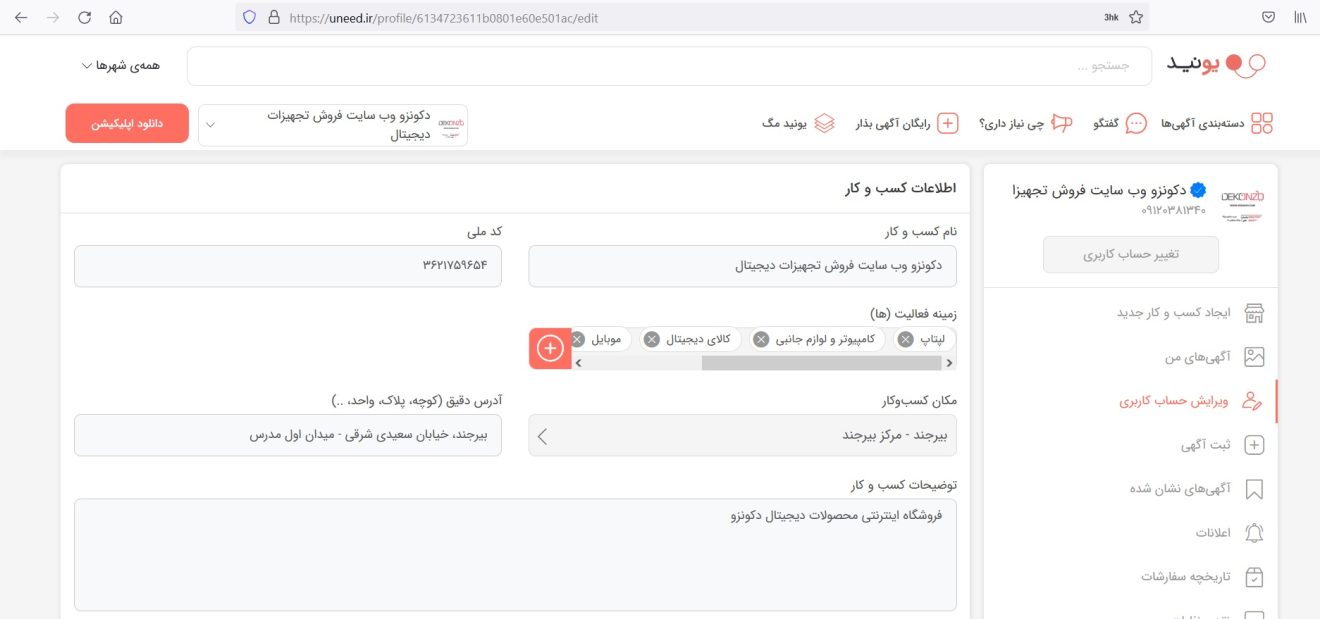This screenshot has width=1320, height=619.
Task: Open the مکان کسب‌وکار location chooser
Action: [x=742, y=435]
